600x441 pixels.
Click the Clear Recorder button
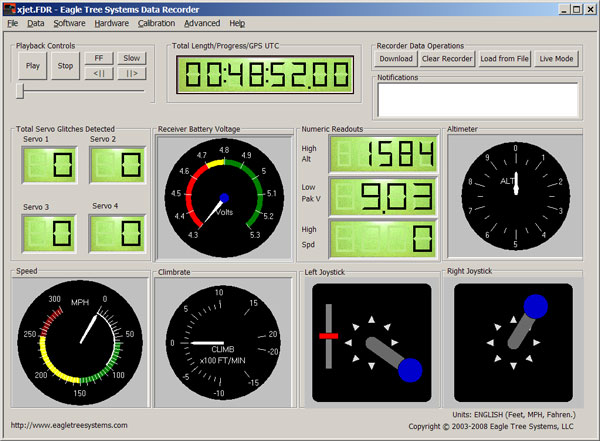447,59
